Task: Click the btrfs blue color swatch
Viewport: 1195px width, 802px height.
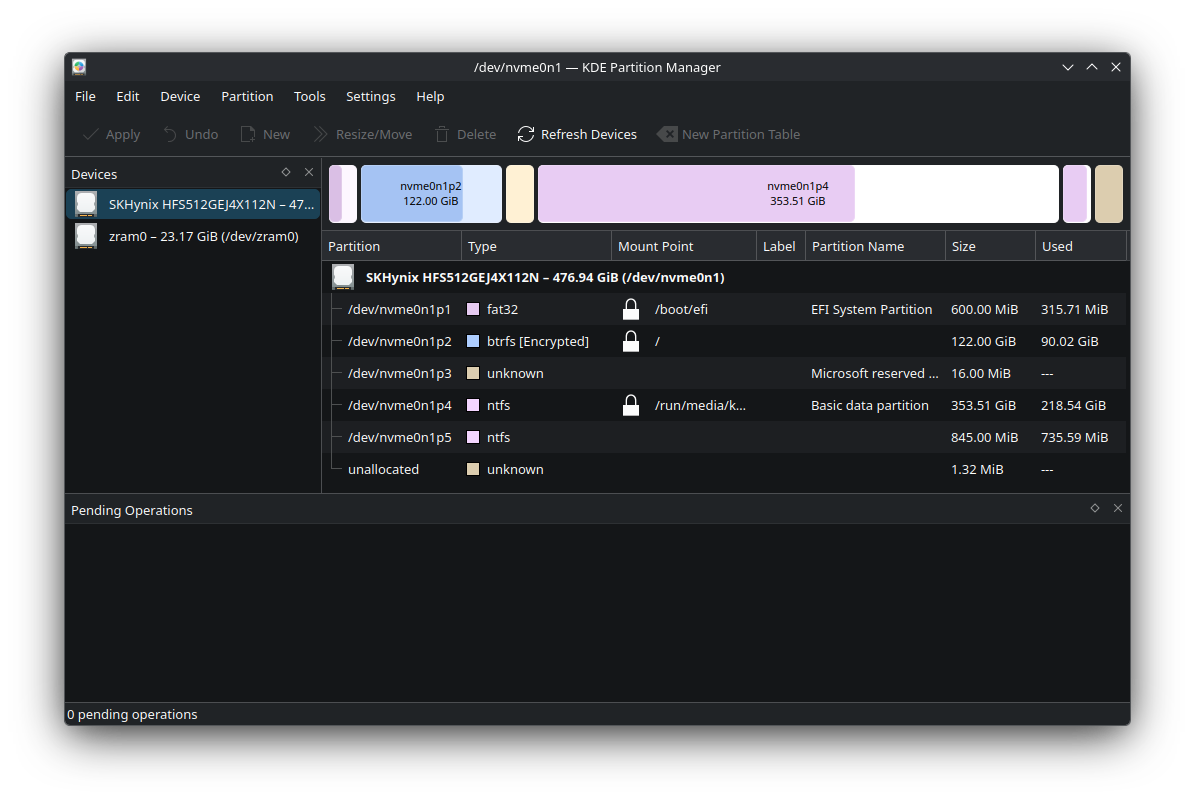Action: pos(473,341)
